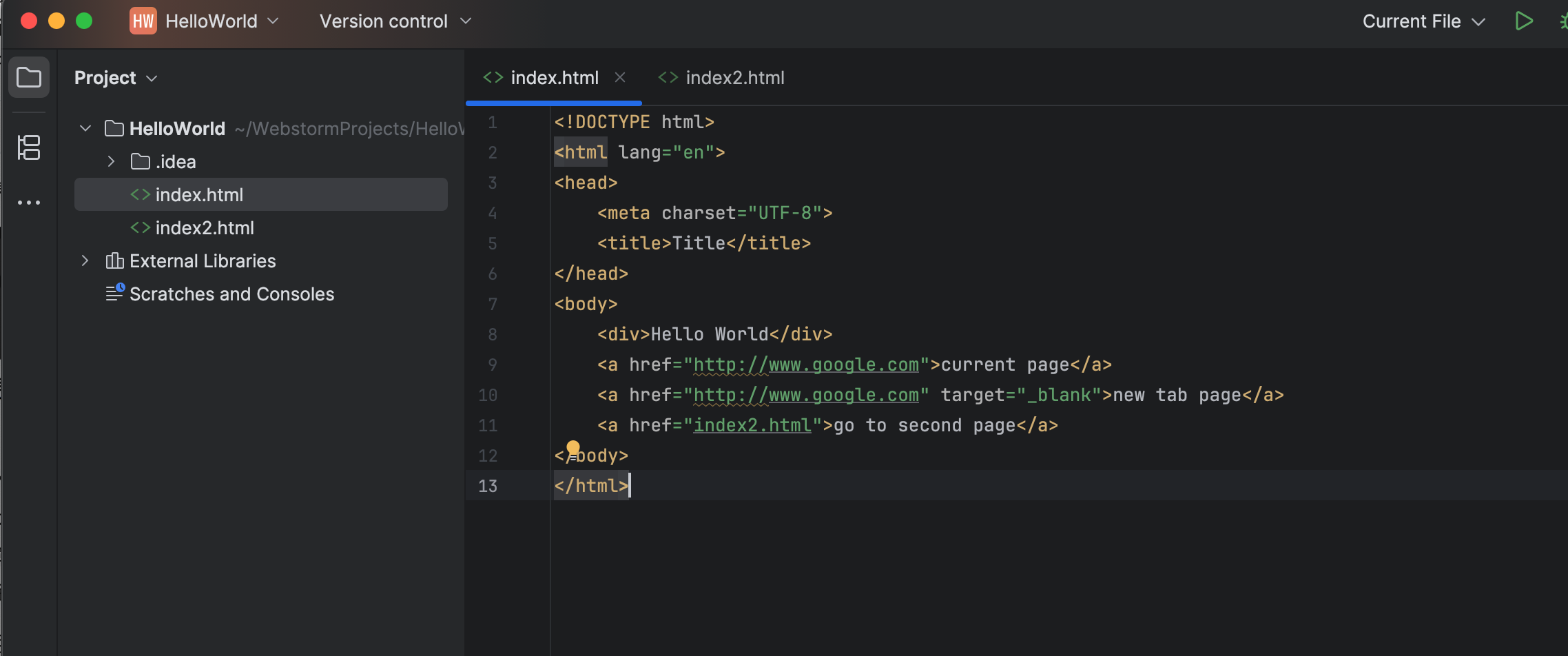
Task: Expand External Libraries
Action: [x=85, y=260]
